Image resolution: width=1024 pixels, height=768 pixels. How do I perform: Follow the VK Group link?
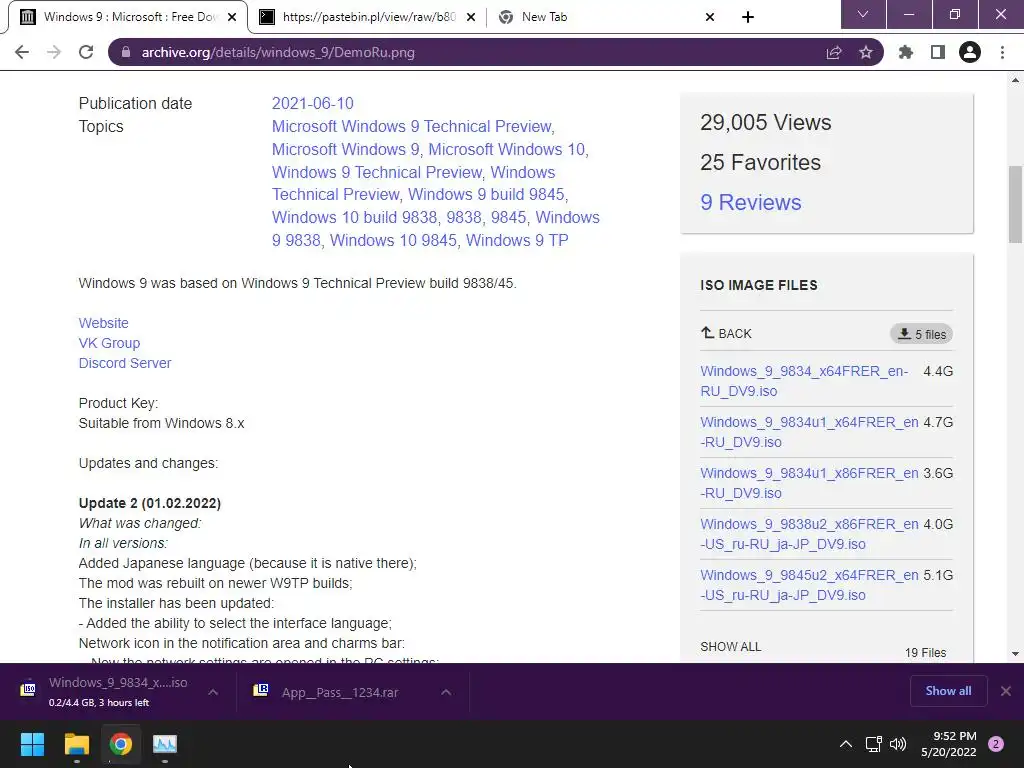pyautogui.click(x=109, y=343)
